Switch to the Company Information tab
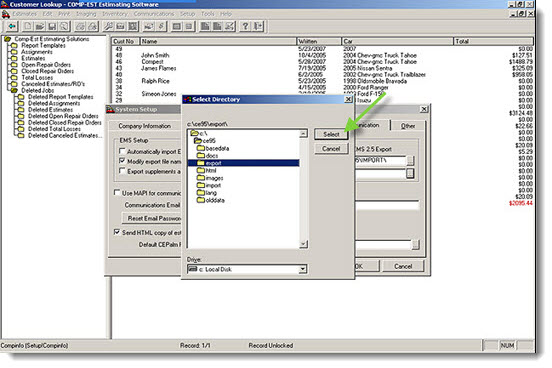Image resolution: width=552 pixels, height=368 pixels. pos(144,126)
